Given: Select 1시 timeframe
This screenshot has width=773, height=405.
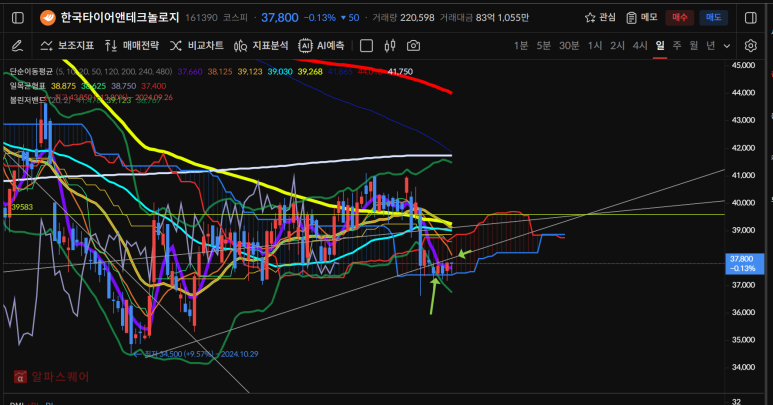Looking at the screenshot, I should (x=595, y=46).
